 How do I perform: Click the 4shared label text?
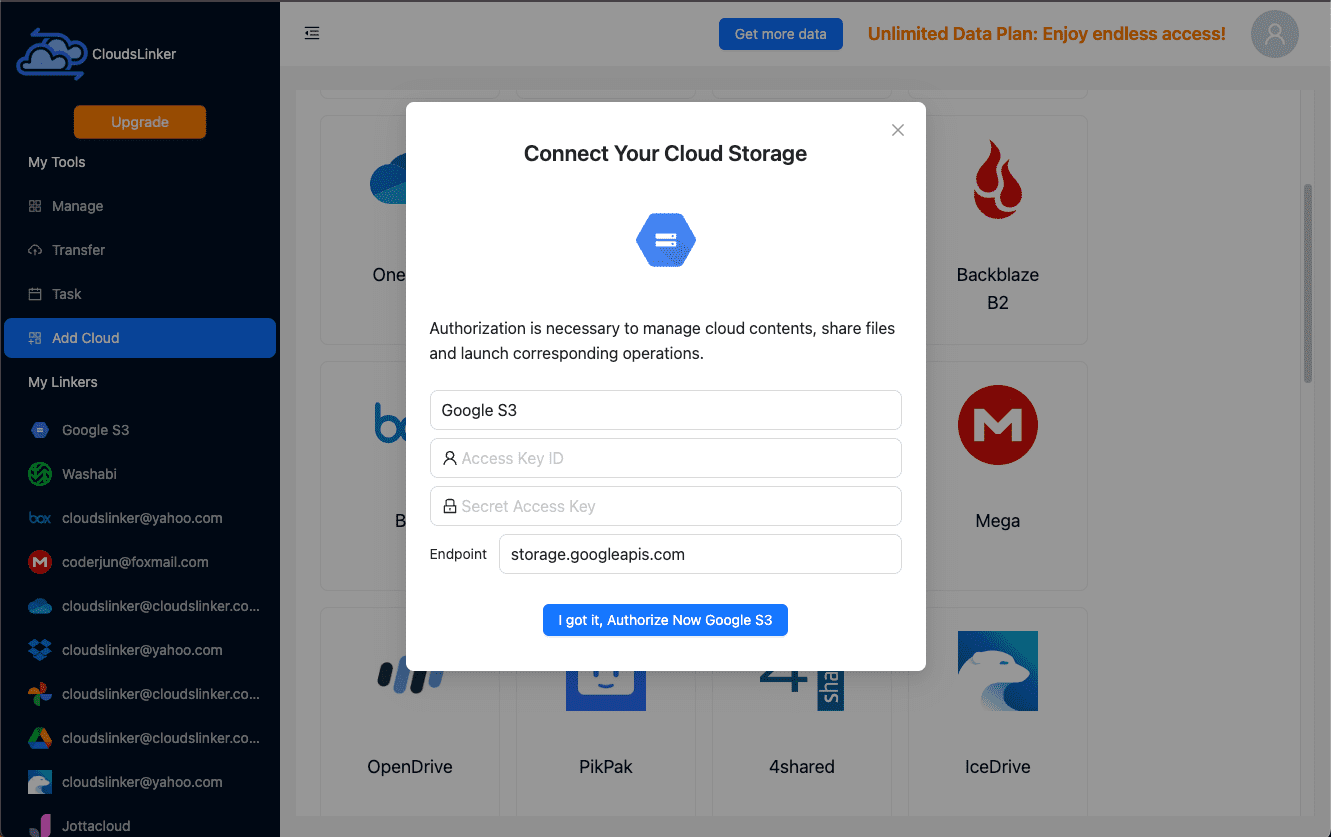(x=801, y=767)
